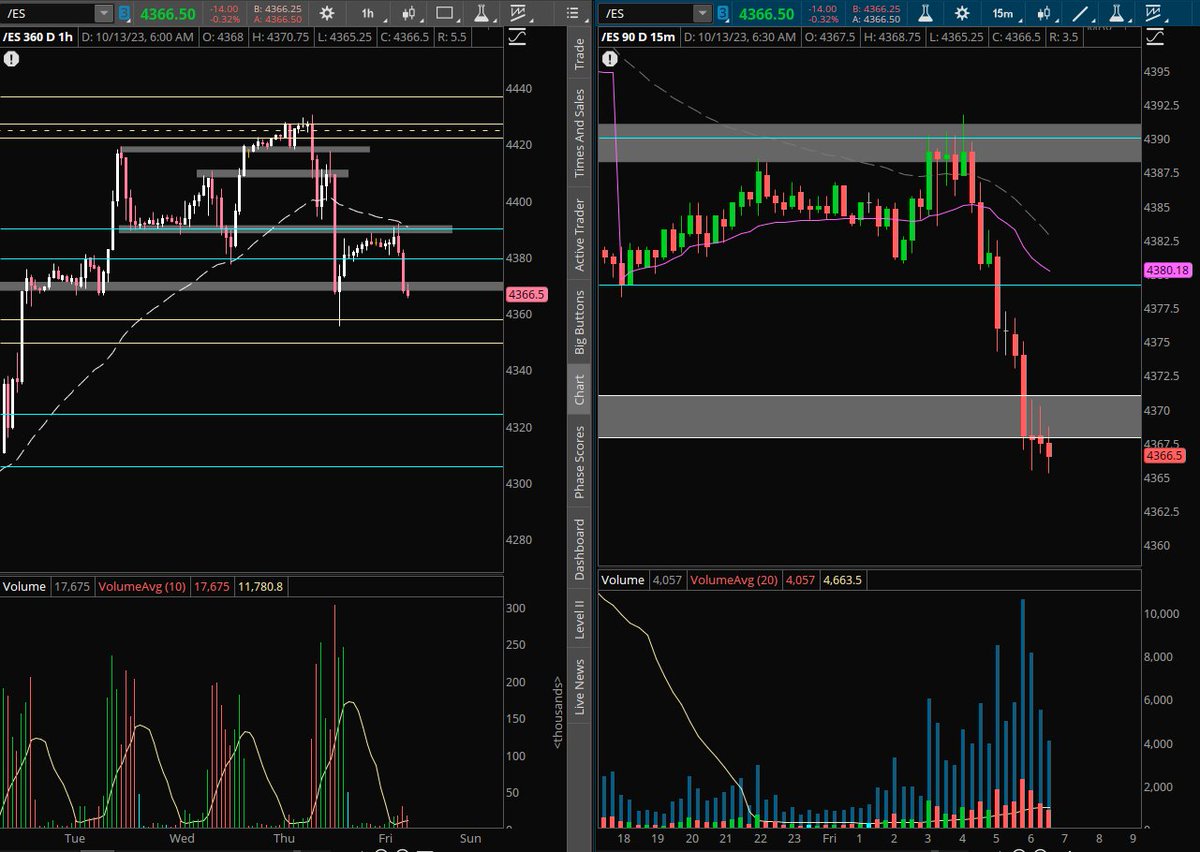Click price axis scale icon, right chart
Viewport: 1200px width, 852px height.
pyautogui.click(x=1154, y=38)
